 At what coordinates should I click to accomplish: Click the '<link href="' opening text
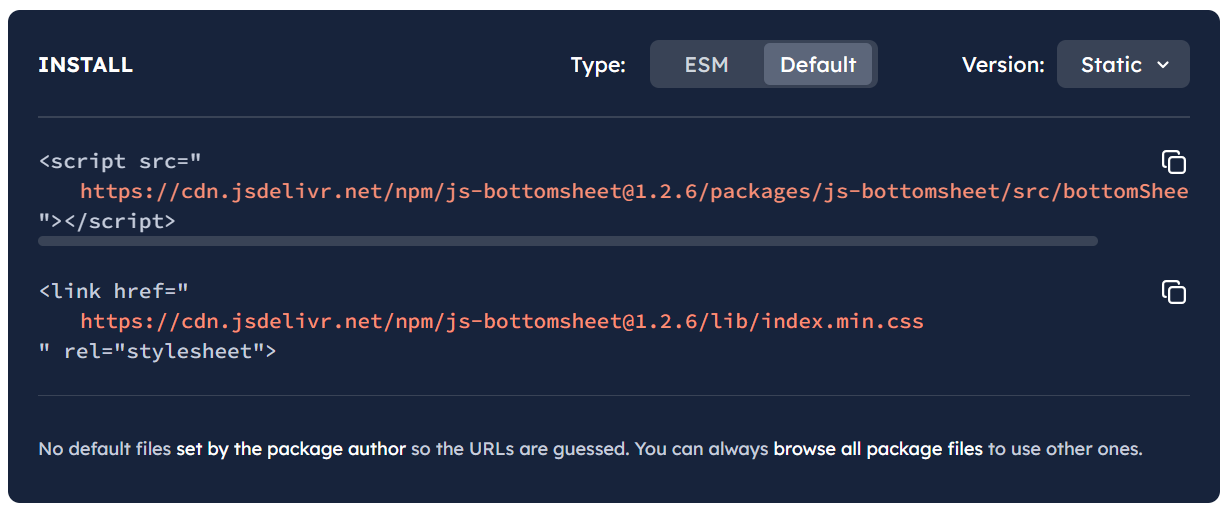pyautogui.click(x=114, y=291)
